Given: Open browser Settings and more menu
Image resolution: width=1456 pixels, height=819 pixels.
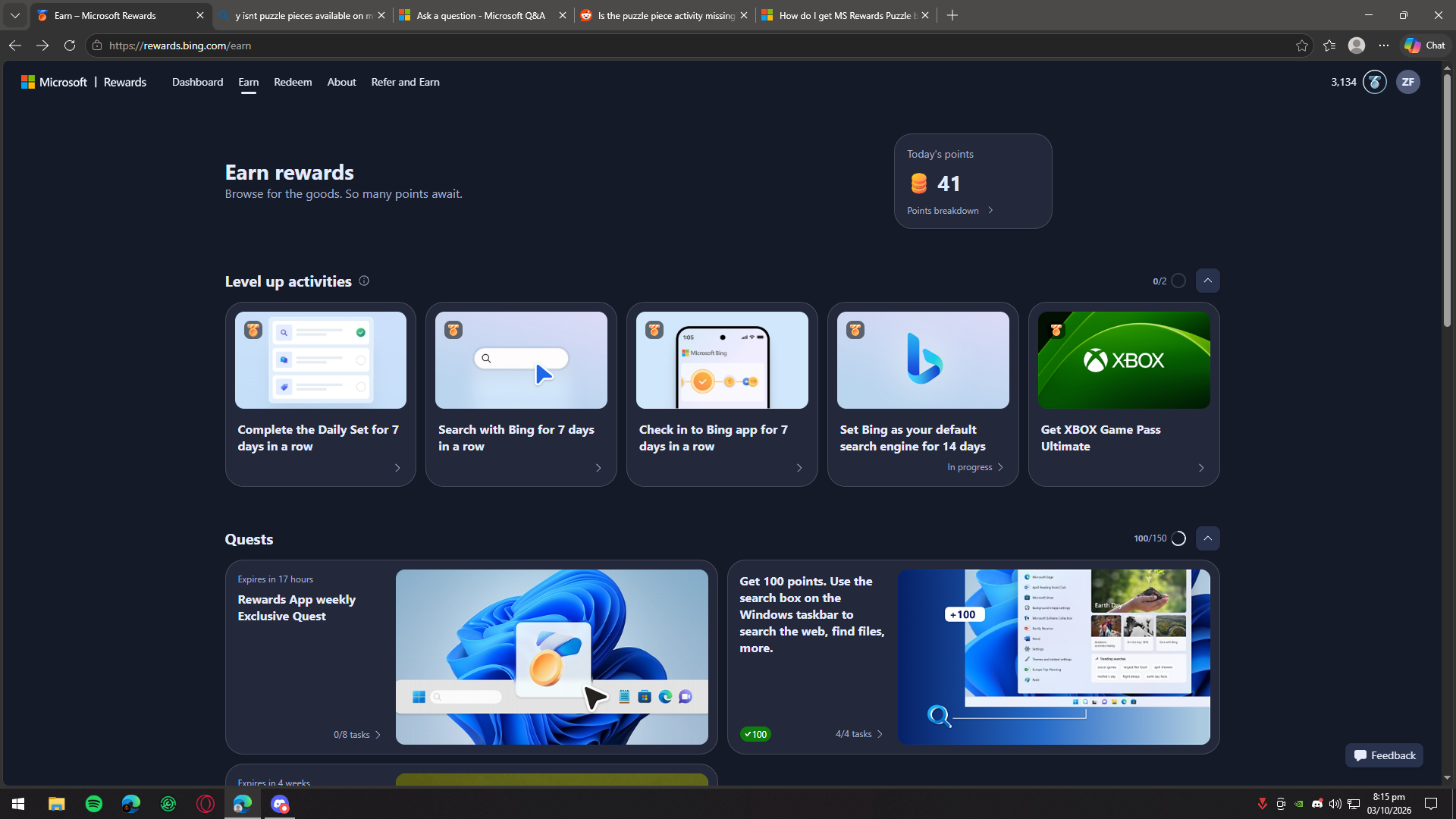Looking at the screenshot, I should [x=1384, y=45].
